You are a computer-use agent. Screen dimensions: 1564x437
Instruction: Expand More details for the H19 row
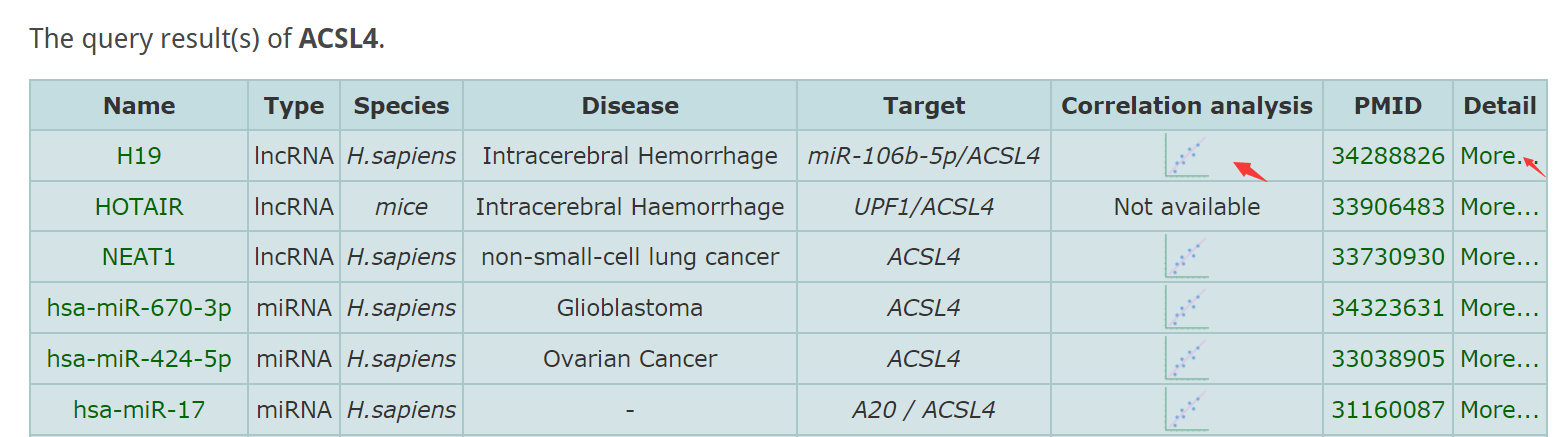point(1499,156)
